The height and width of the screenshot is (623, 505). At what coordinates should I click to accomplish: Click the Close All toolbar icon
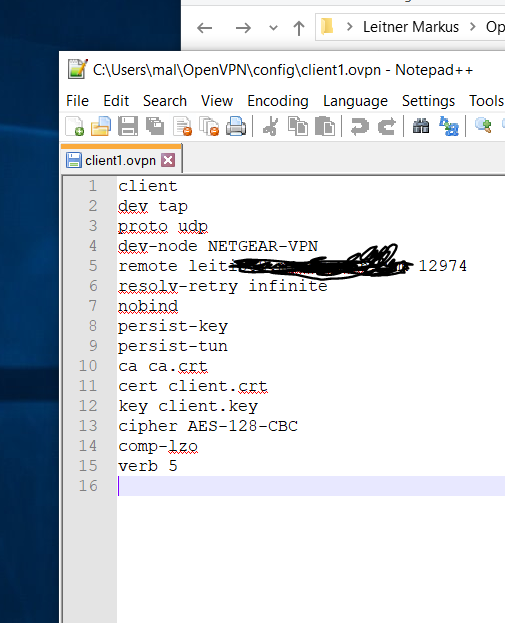pyautogui.click(x=209, y=126)
